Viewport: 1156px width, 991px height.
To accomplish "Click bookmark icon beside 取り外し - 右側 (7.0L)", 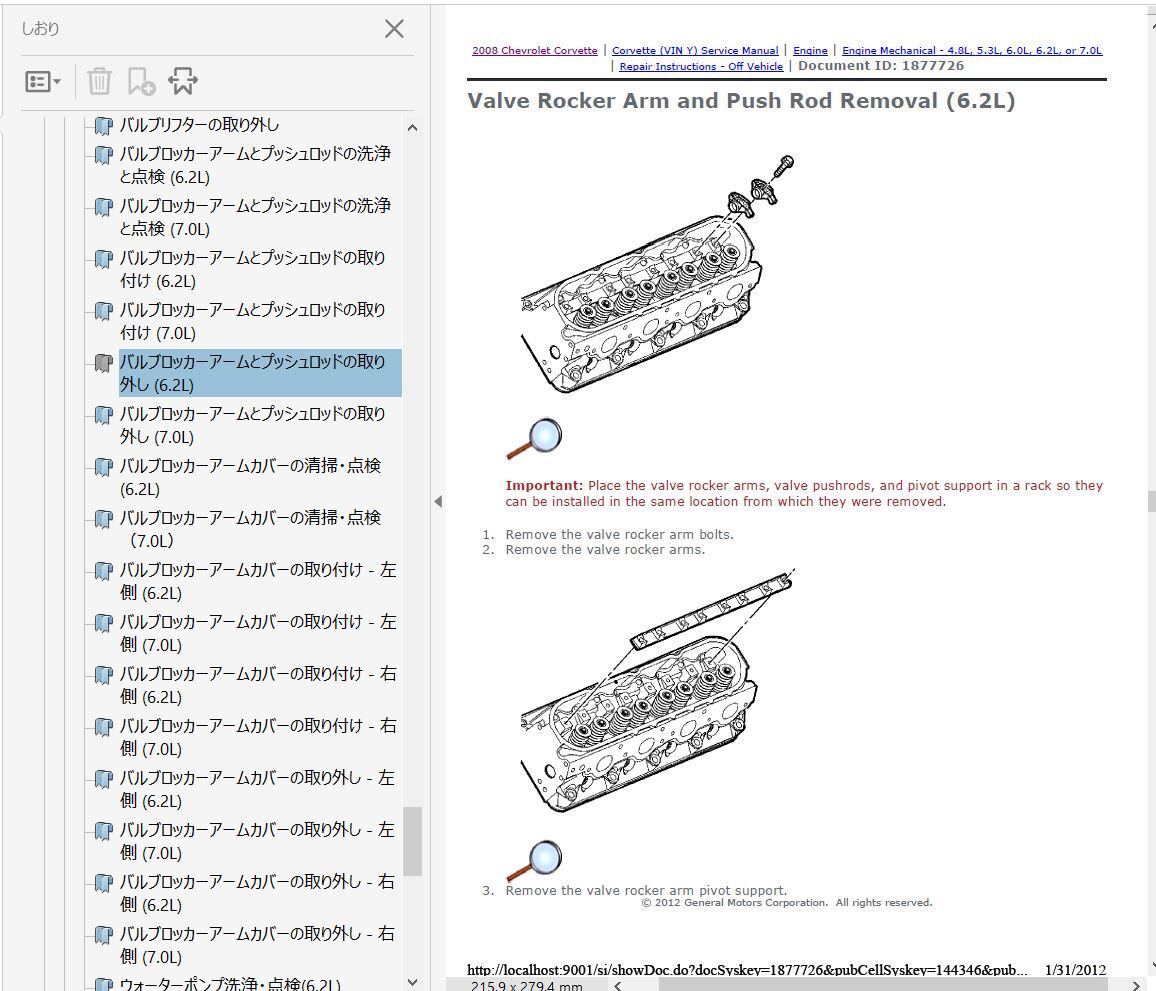I will [104, 935].
